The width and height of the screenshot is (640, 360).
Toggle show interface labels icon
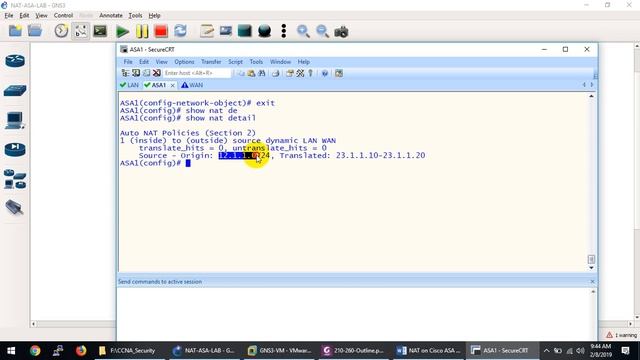click(x=80, y=31)
